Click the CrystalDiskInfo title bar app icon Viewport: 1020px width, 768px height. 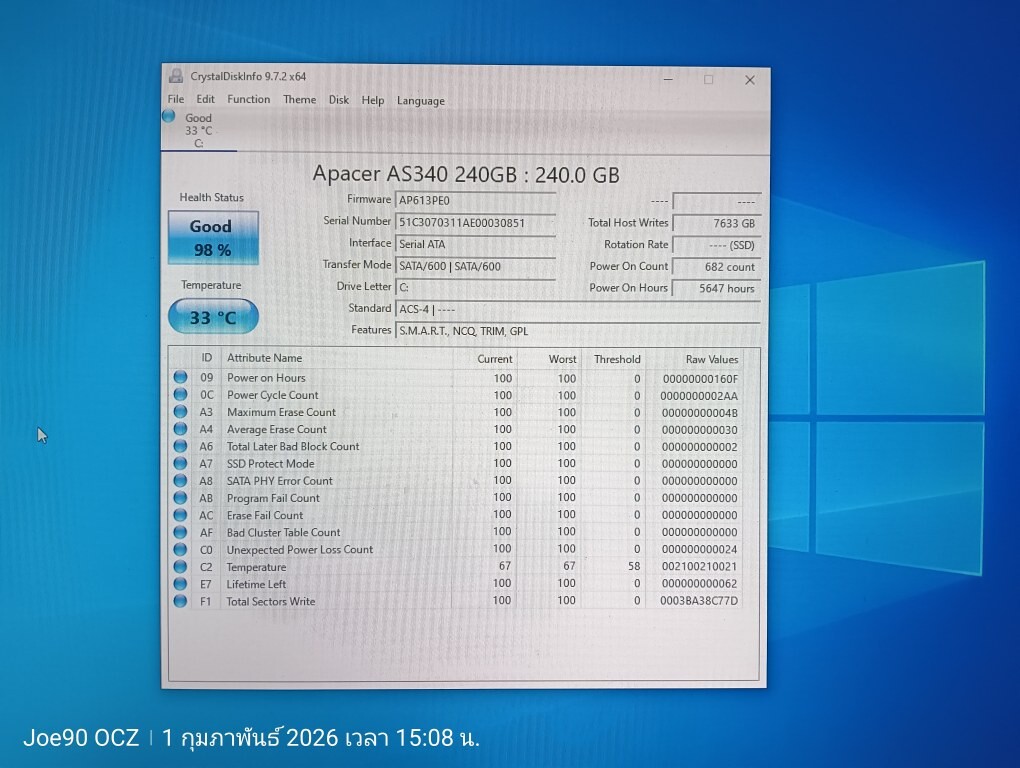tap(176, 77)
